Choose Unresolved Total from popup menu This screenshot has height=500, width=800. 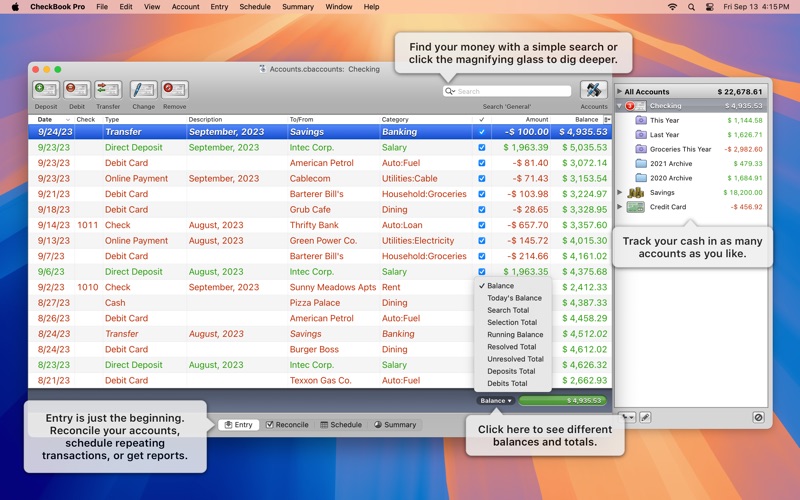click(x=513, y=359)
